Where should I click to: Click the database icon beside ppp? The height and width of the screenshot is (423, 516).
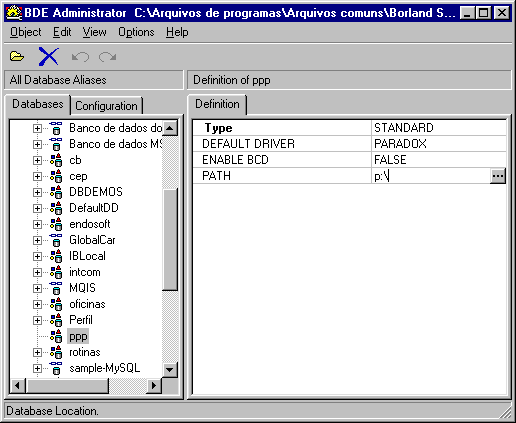click(x=56, y=336)
